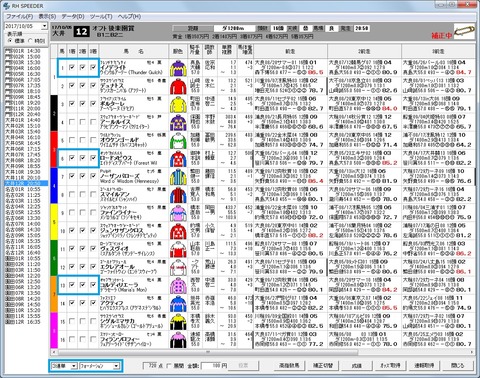Screen dimensions: 480x378
Task: Click the yellow silks icon for horse 3
Action: click(x=178, y=104)
